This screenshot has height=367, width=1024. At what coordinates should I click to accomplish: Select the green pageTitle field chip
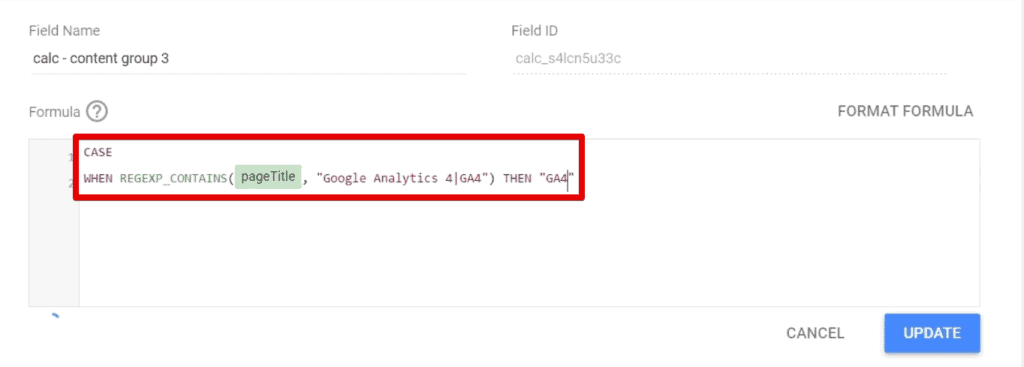tap(268, 177)
